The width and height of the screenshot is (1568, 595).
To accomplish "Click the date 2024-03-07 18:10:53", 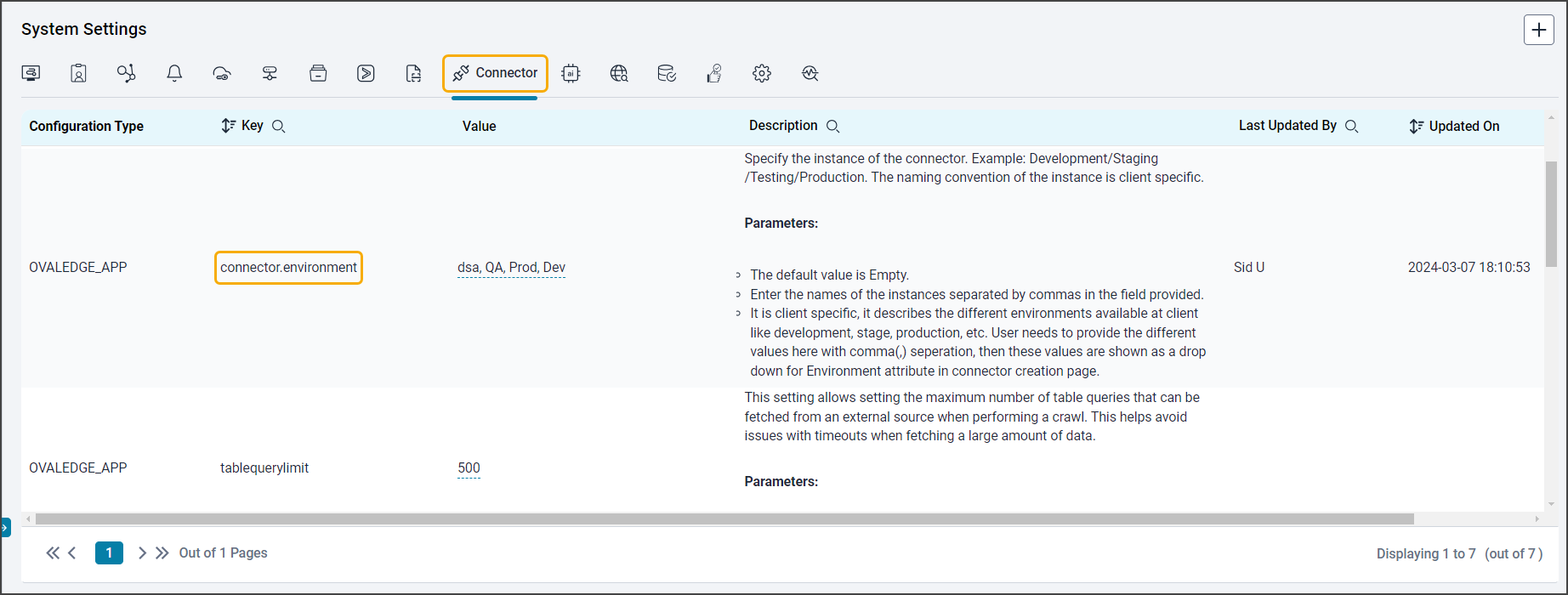I will [x=1469, y=267].
